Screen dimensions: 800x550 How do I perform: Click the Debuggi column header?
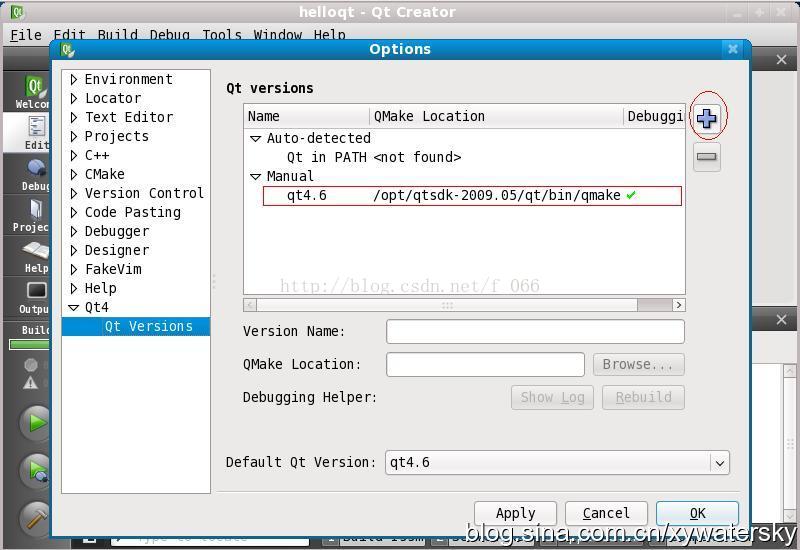[654, 116]
